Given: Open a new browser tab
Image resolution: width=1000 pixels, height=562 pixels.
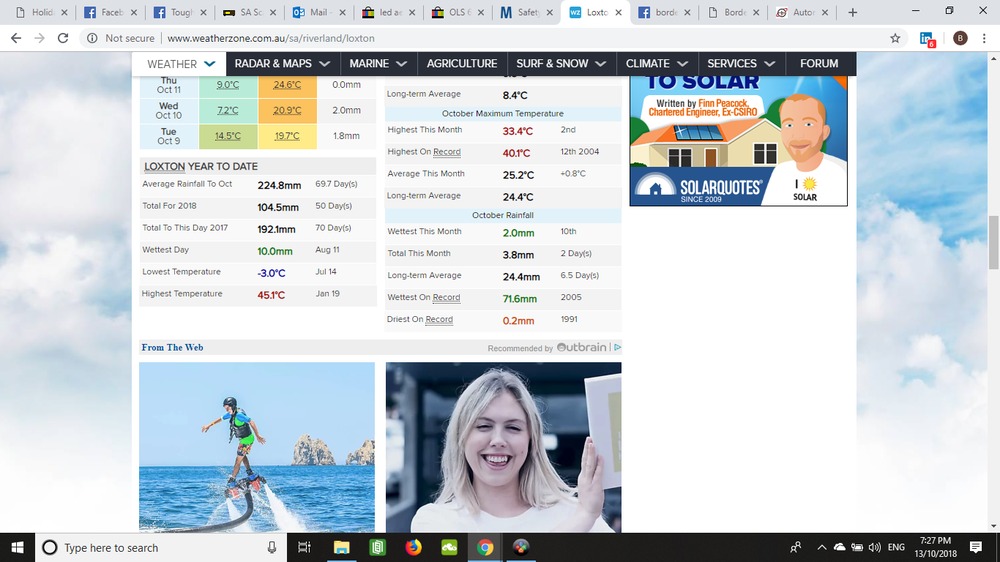Looking at the screenshot, I should coord(853,13).
